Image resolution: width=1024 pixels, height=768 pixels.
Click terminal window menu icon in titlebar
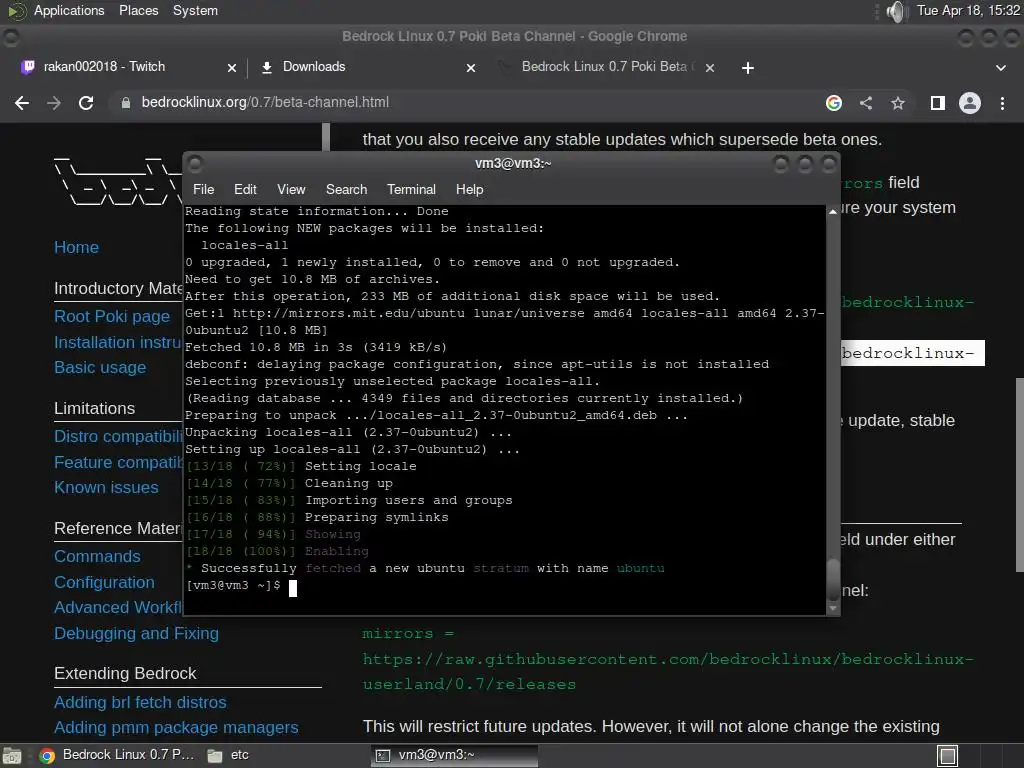coord(195,163)
